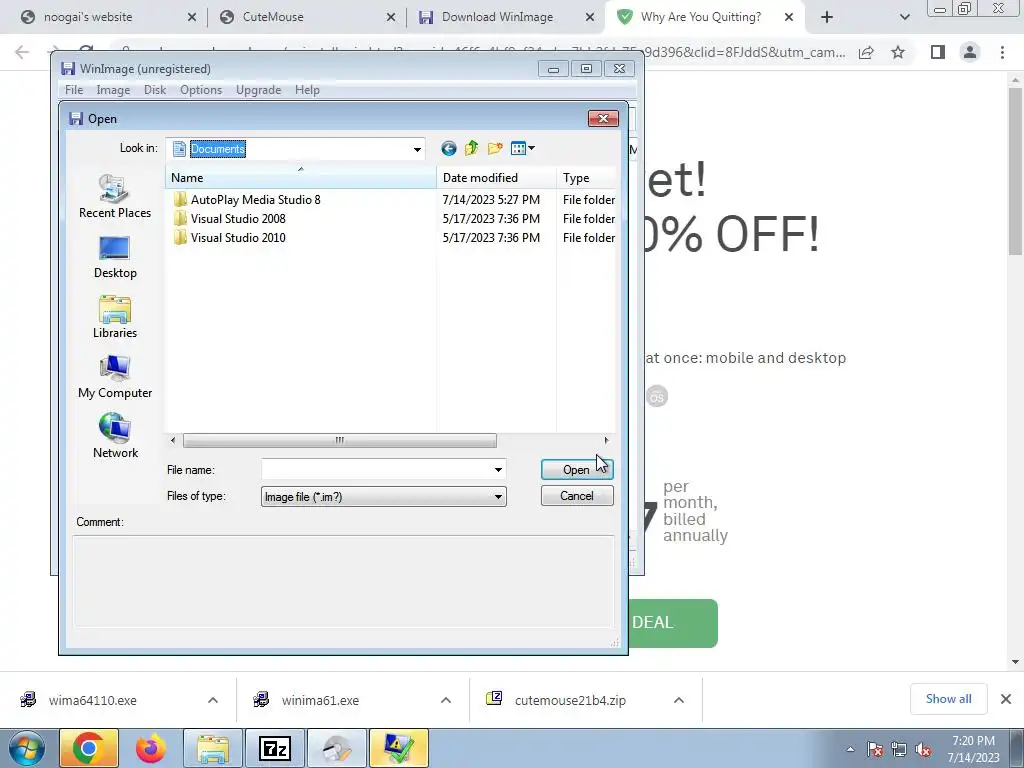Bookmark this page star icon
1024x768 pixels.
(898, 52)
